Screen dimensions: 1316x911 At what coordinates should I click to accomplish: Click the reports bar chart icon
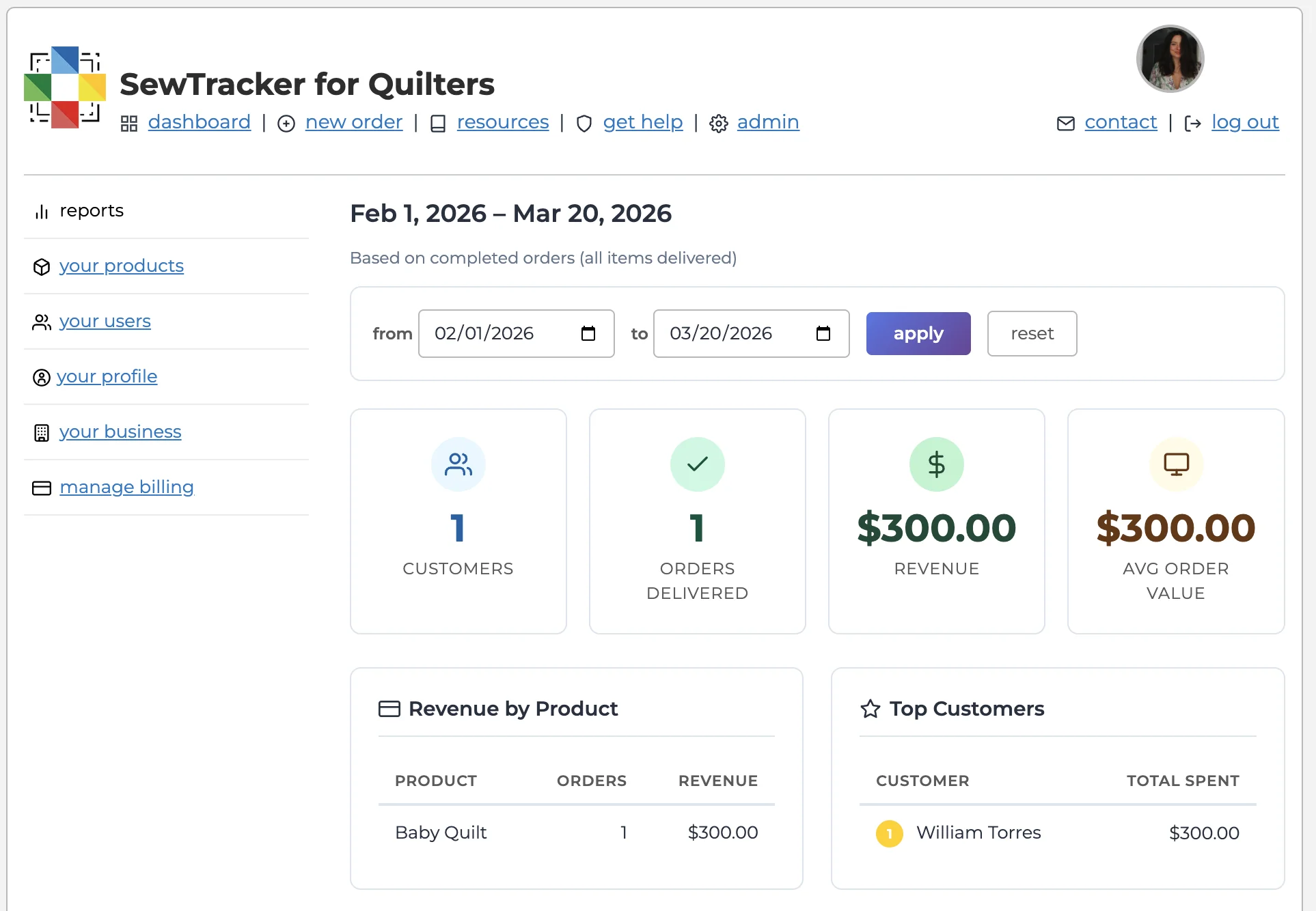point(41,212)
